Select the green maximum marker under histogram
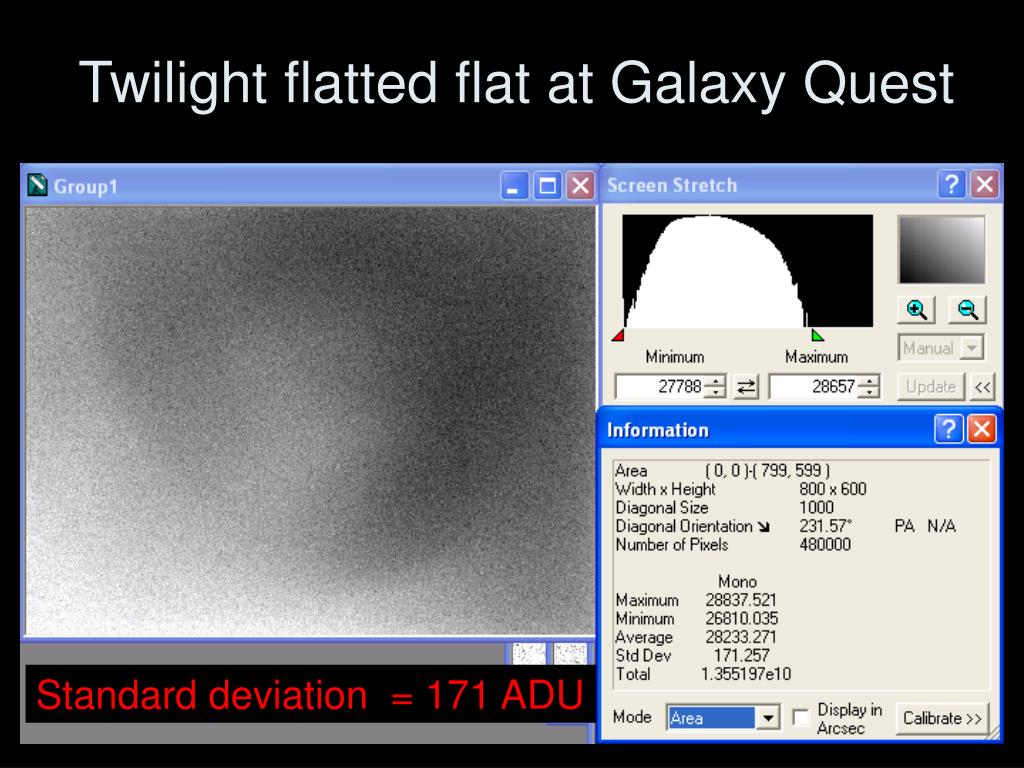Screen dimensions: 1024x768 tap(817, 335)
